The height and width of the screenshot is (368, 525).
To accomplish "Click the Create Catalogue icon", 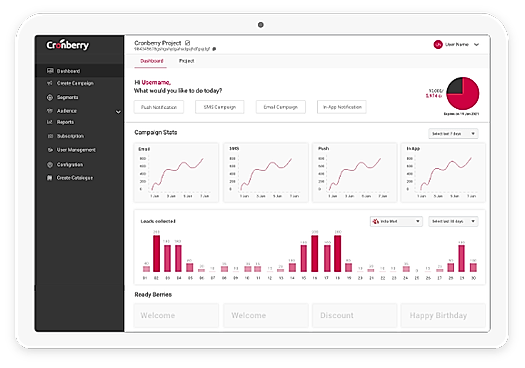I will (50, 178).
